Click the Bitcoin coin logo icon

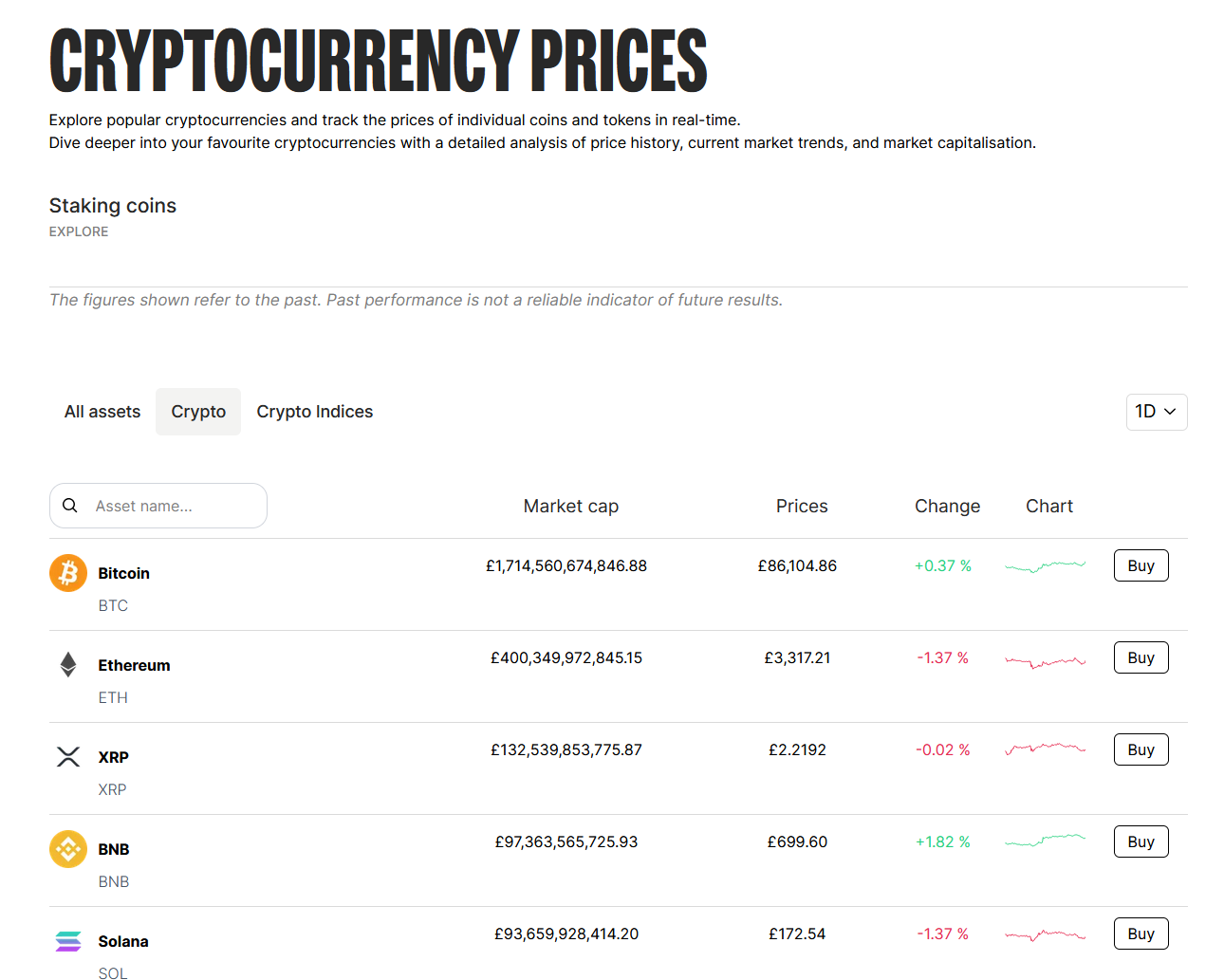(x=68, y=573)
